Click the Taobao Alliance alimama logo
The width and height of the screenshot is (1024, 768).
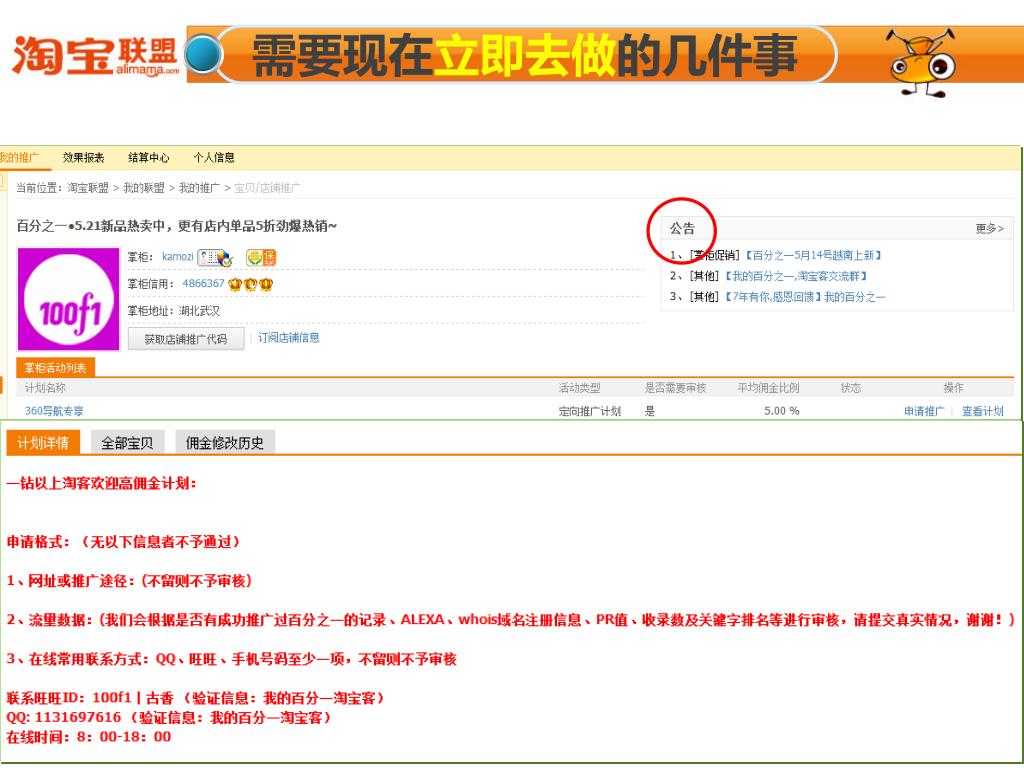click(96, 56)
